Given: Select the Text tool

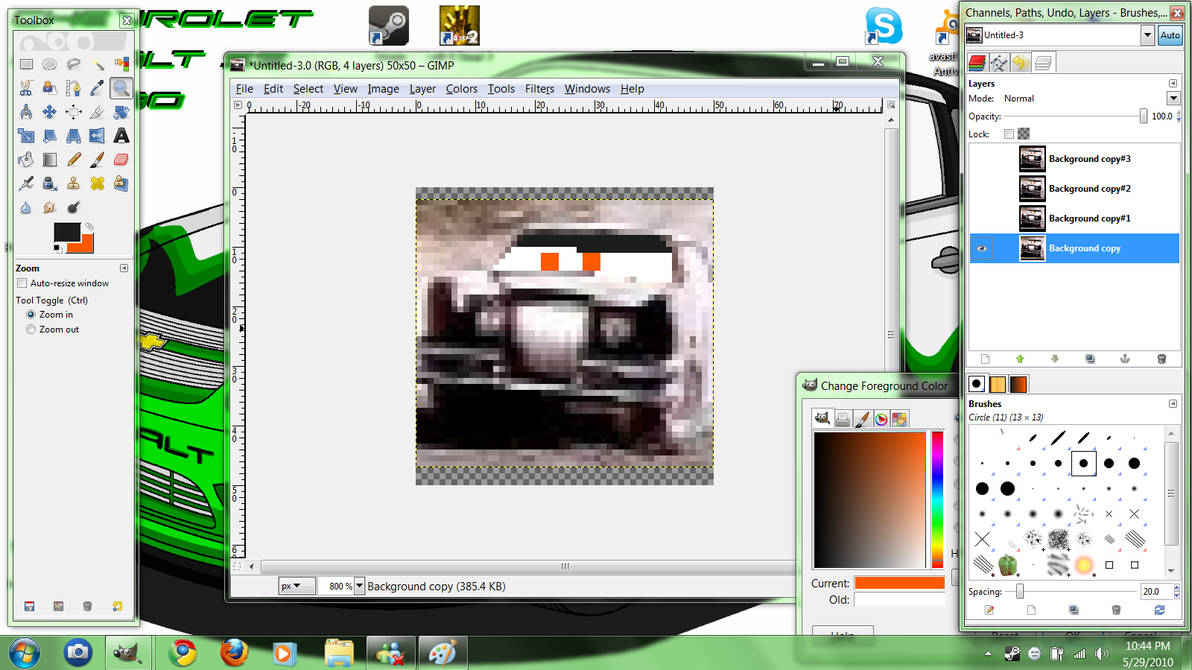Looking at the screenshot, I should tap(121, 136).
